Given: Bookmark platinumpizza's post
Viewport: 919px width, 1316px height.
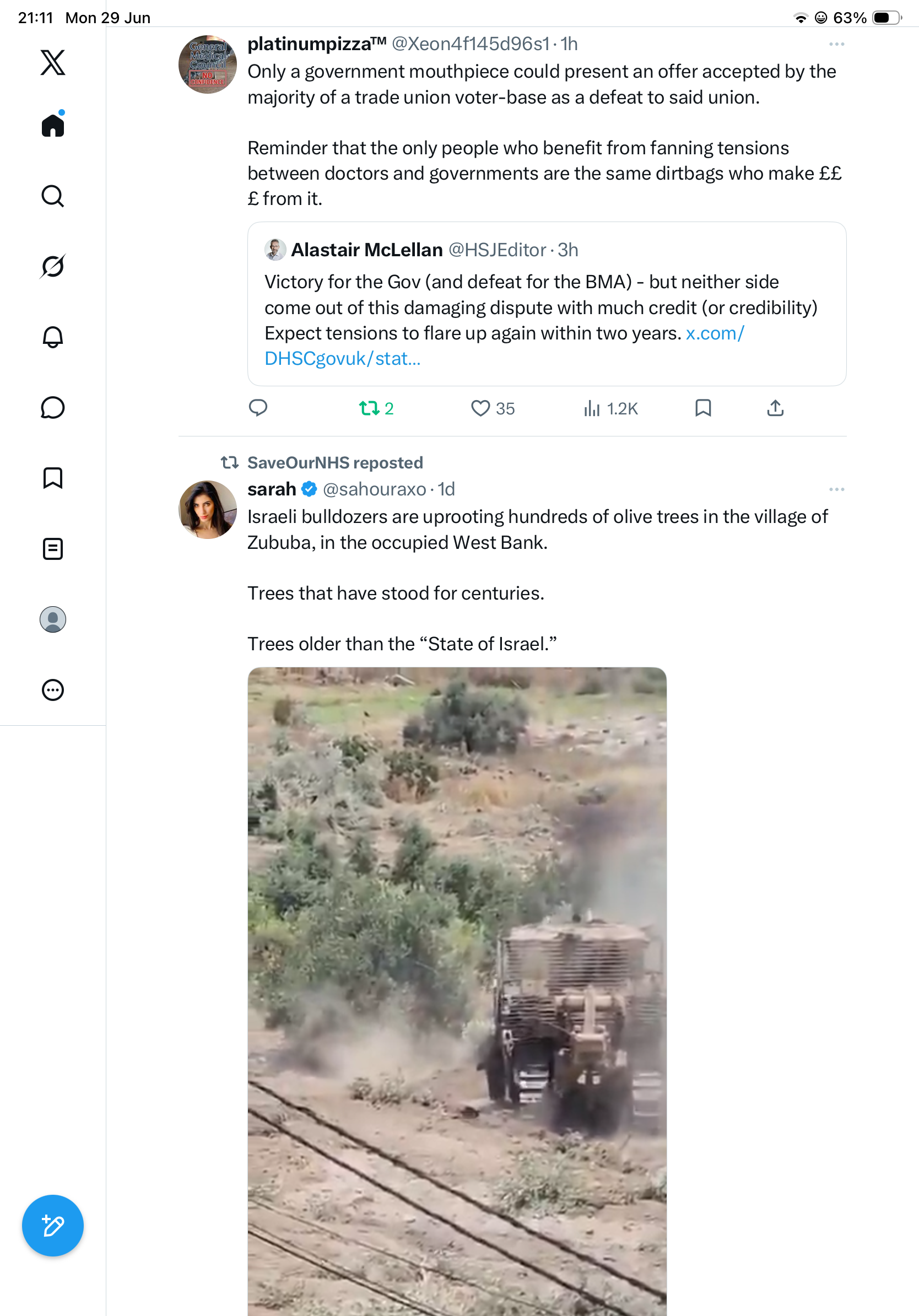Looking at the screenshot, I should pyautogui.click(x=703, y=408).
